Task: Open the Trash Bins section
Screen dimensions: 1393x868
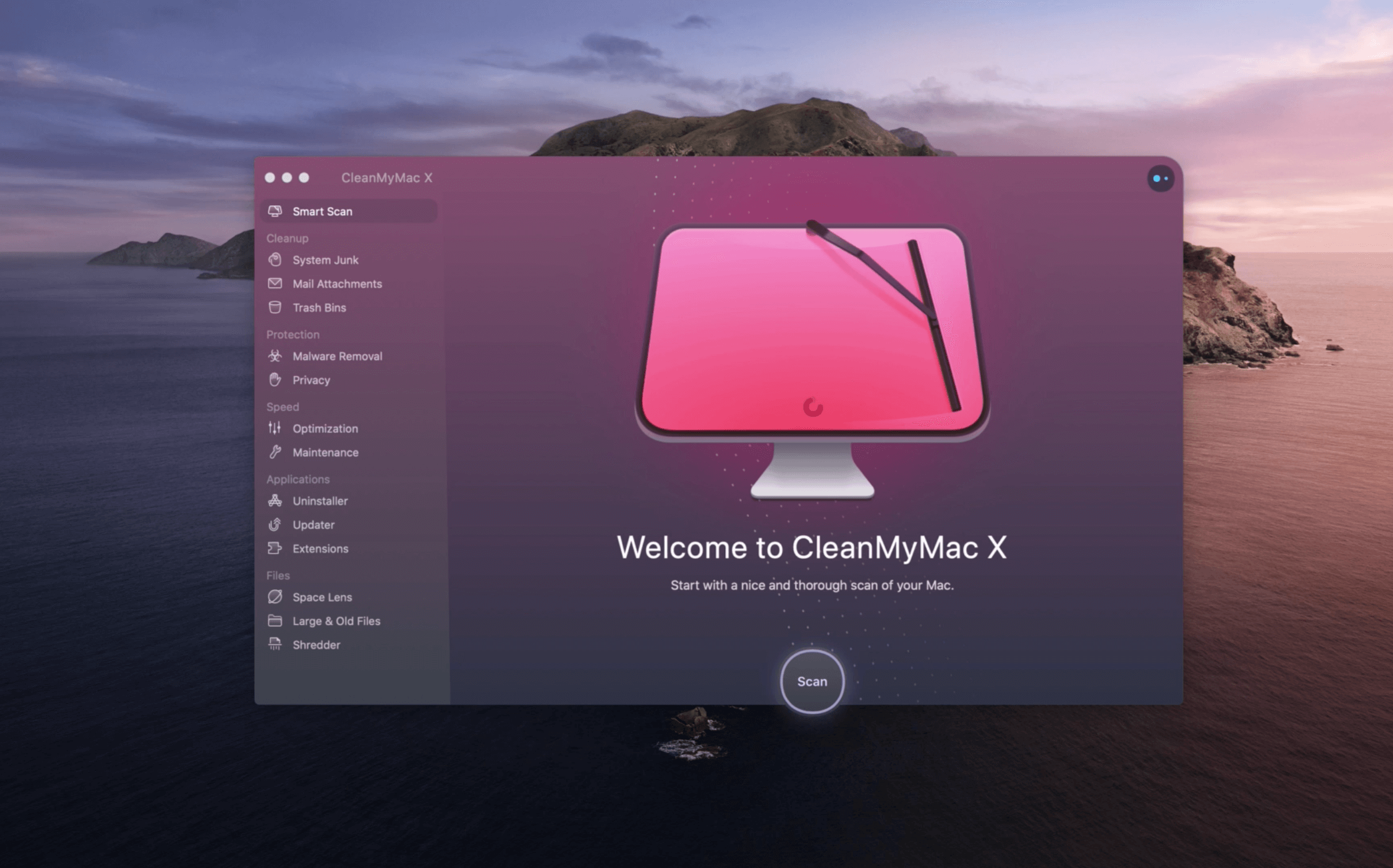Action: (349, 308)
